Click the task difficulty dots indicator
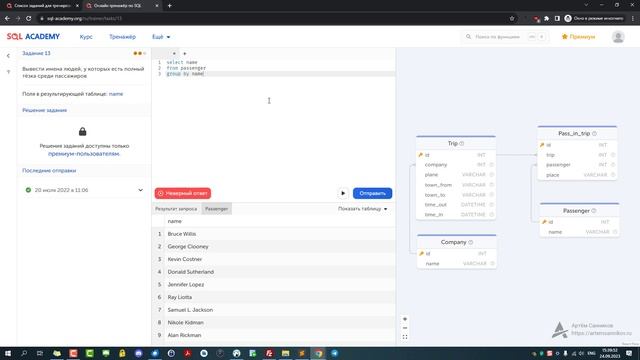 pos(139,53)
